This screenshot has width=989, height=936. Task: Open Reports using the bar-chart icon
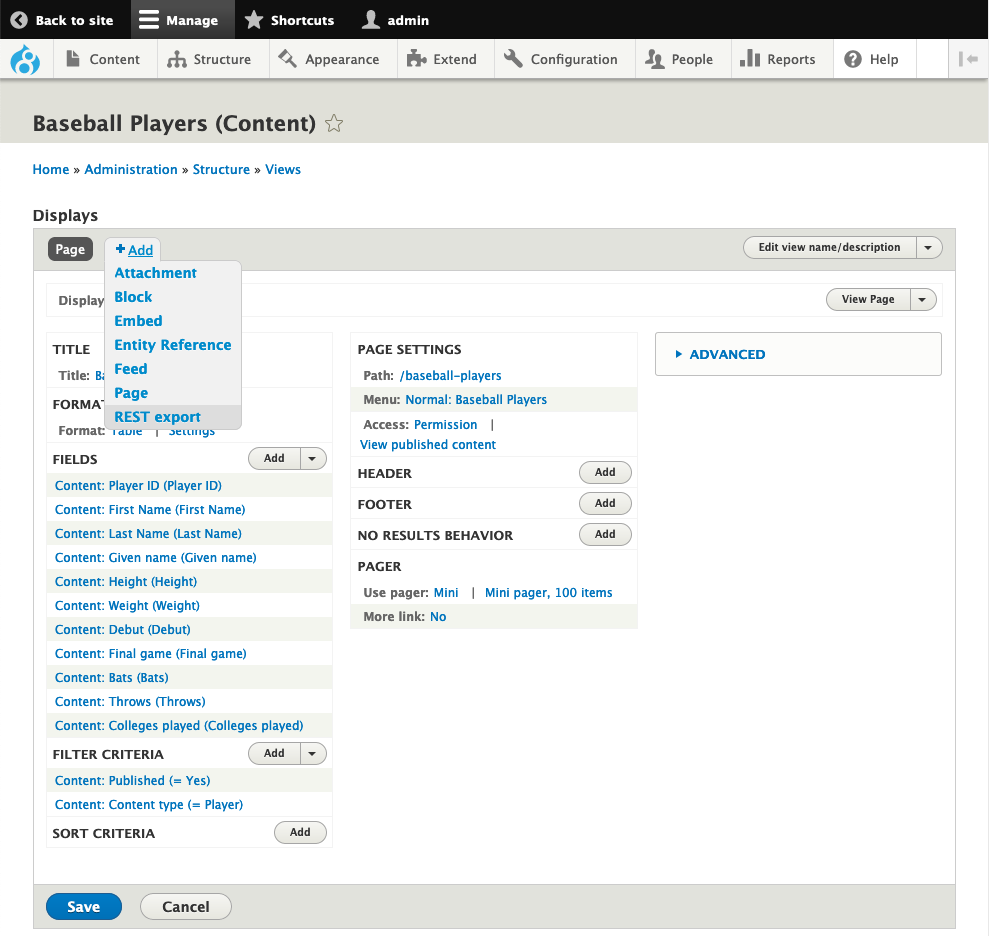click(752, 59)
